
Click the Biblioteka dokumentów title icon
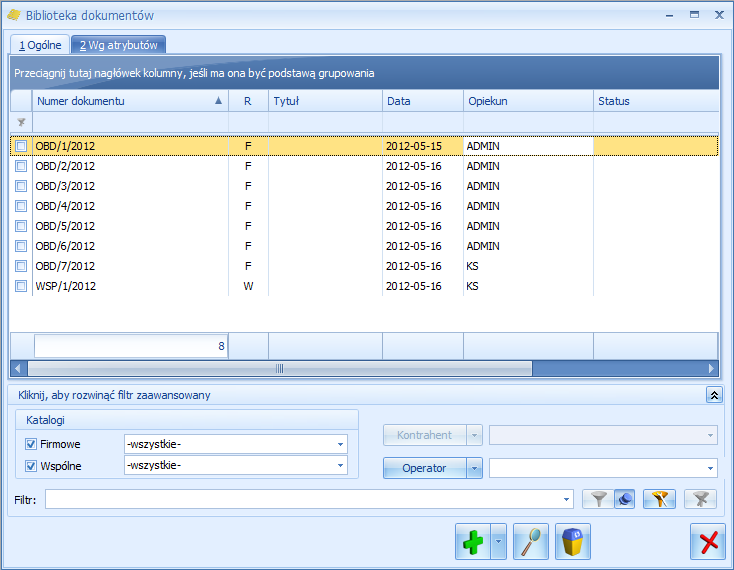[x=14, y=15]
